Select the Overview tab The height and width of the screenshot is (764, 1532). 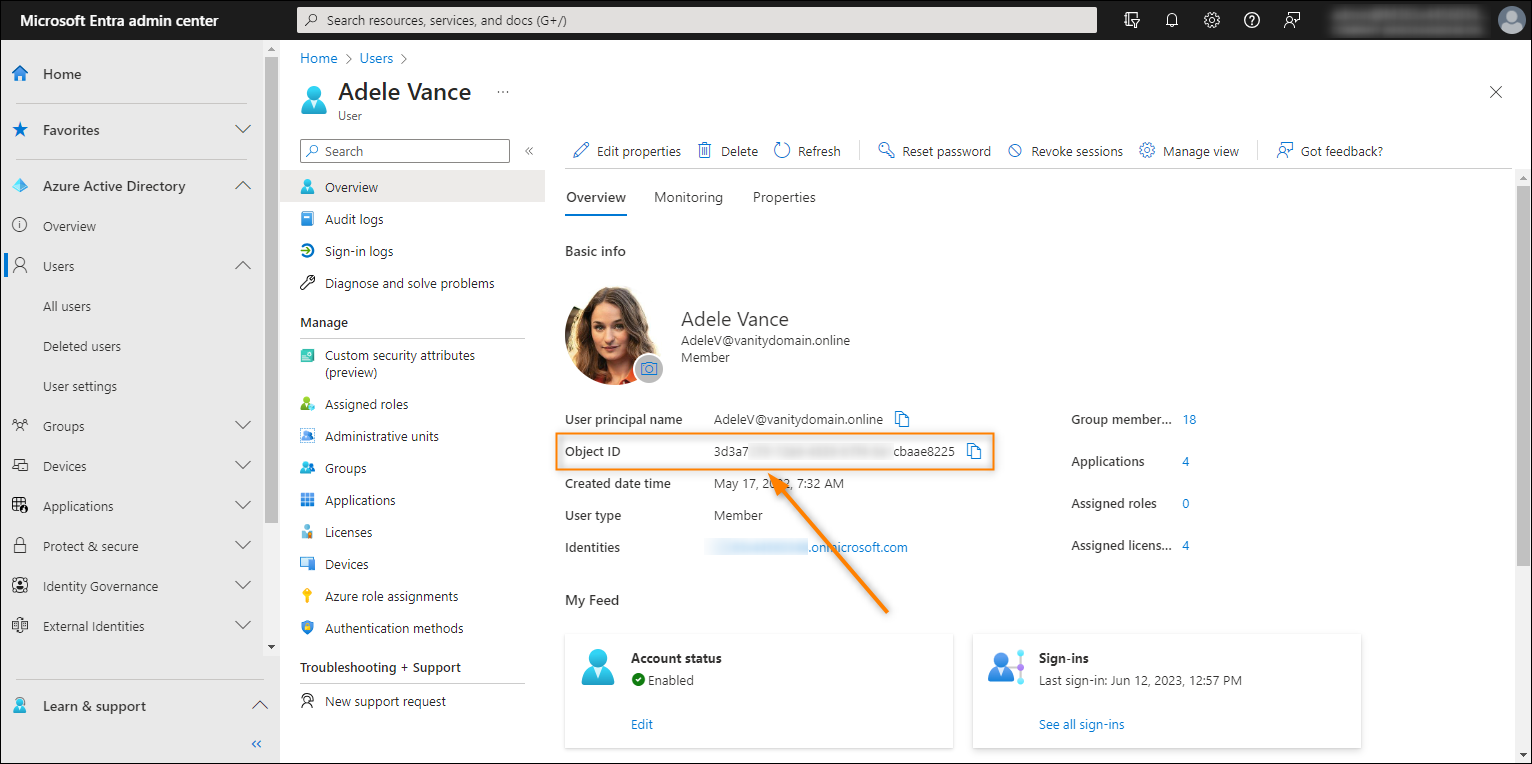596,197
